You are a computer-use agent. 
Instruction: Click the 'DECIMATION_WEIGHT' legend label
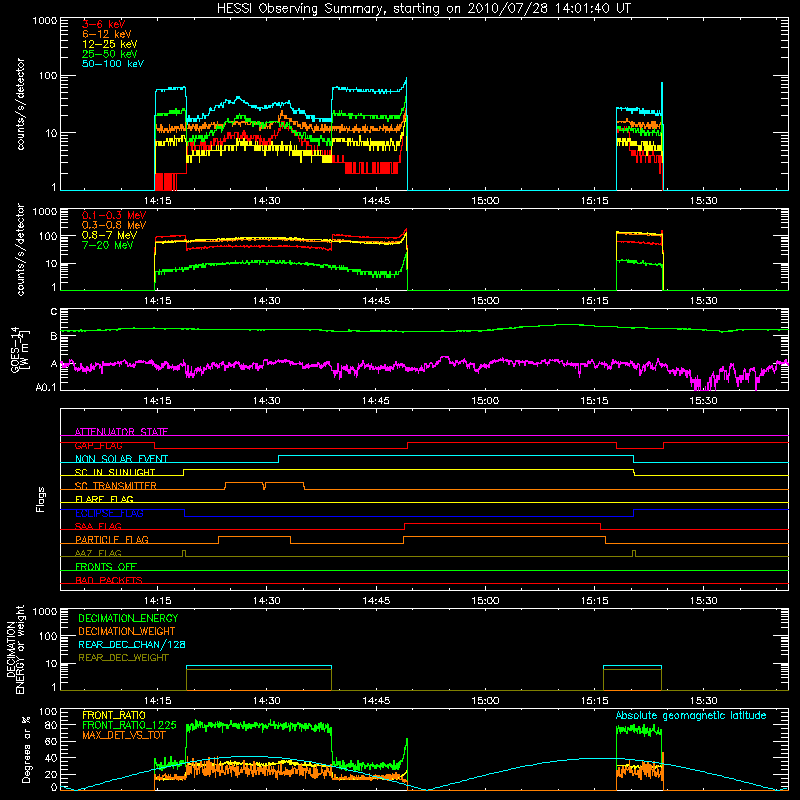[x=127, y=631]
